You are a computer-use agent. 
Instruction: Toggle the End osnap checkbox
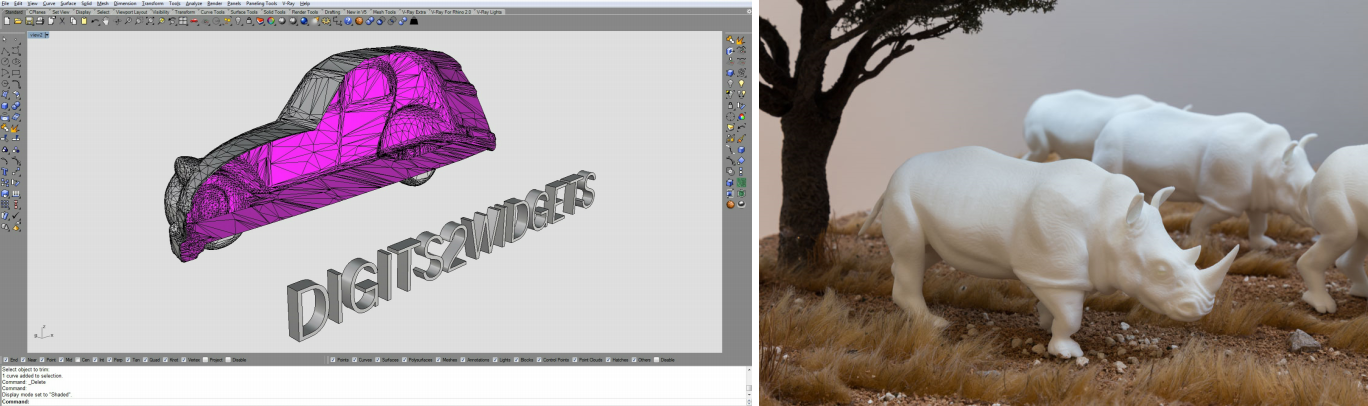(6, 360)
